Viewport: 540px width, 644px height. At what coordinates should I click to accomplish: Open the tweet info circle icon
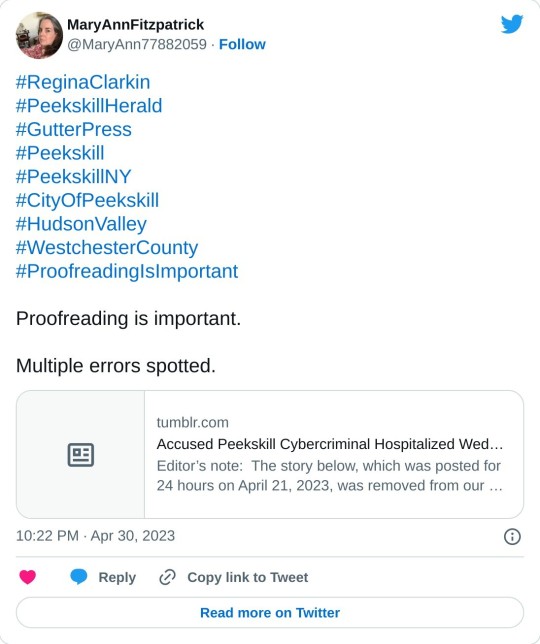coord(512,536)
